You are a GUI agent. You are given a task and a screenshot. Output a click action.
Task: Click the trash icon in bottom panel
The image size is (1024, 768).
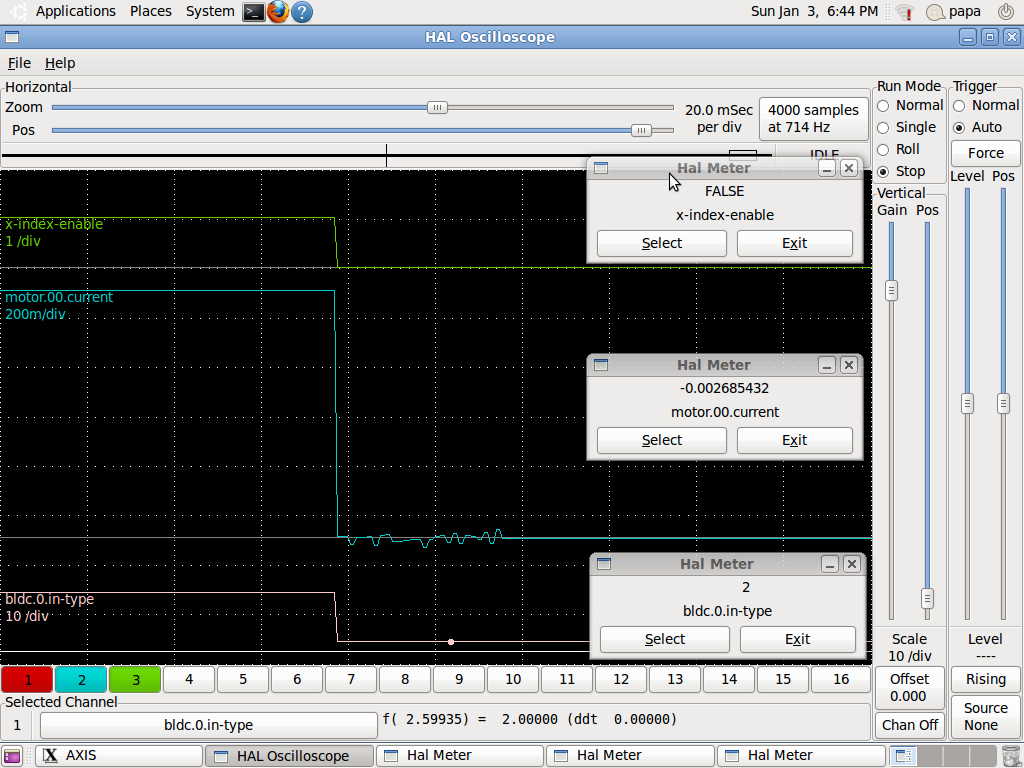1010,755
